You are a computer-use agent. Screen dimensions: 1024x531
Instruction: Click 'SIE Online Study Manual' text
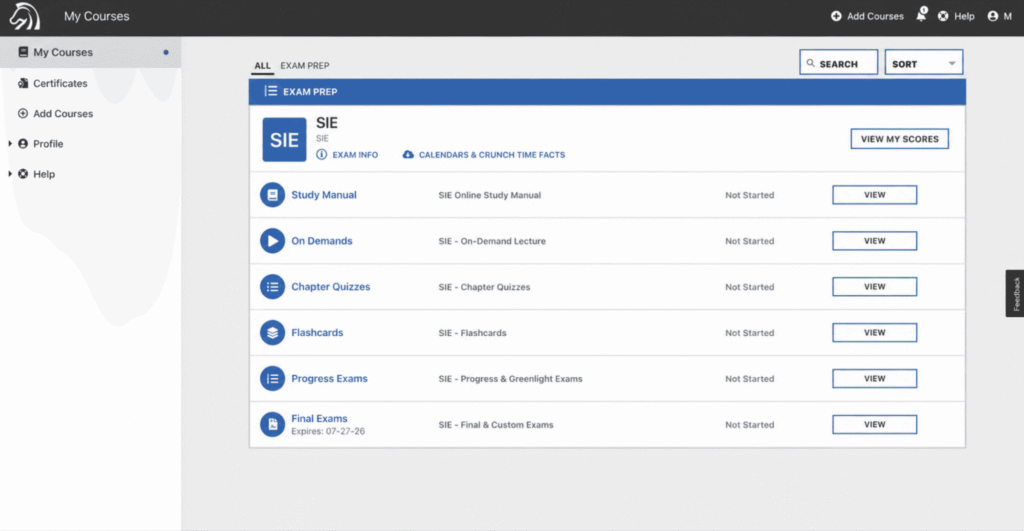coord(490,195)
